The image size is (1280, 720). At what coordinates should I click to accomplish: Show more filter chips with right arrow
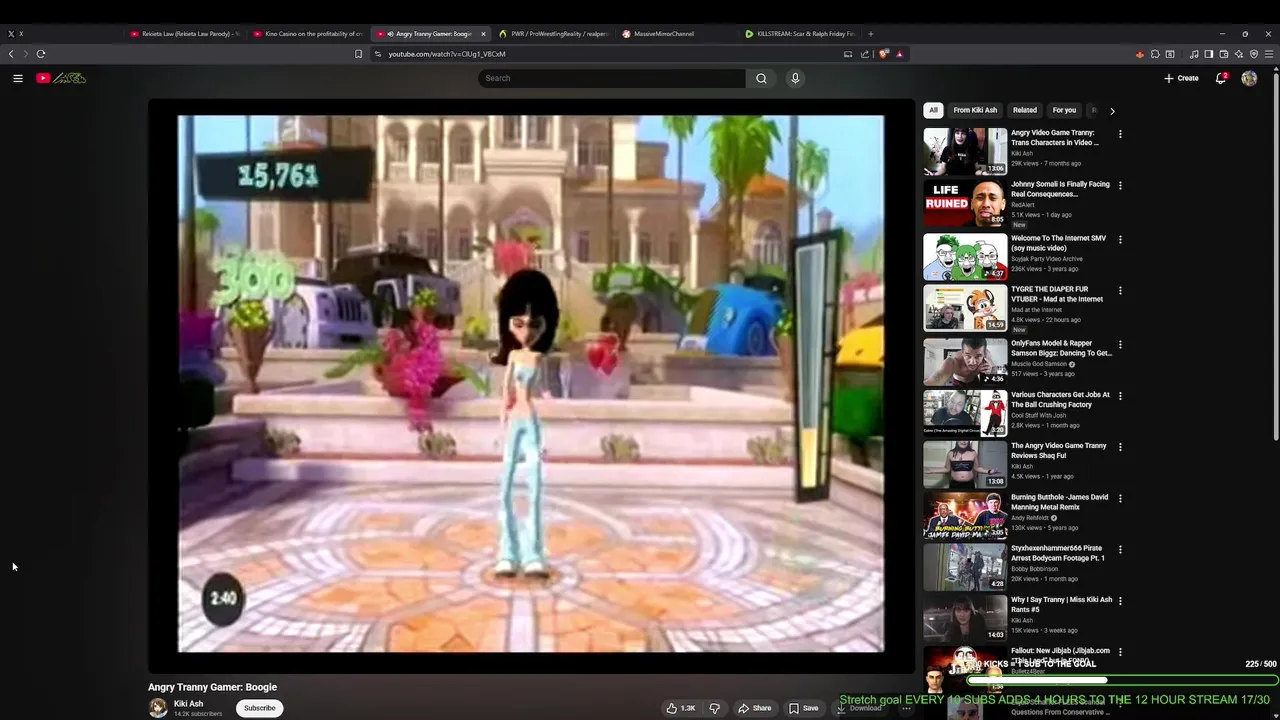click(1112, 111)
